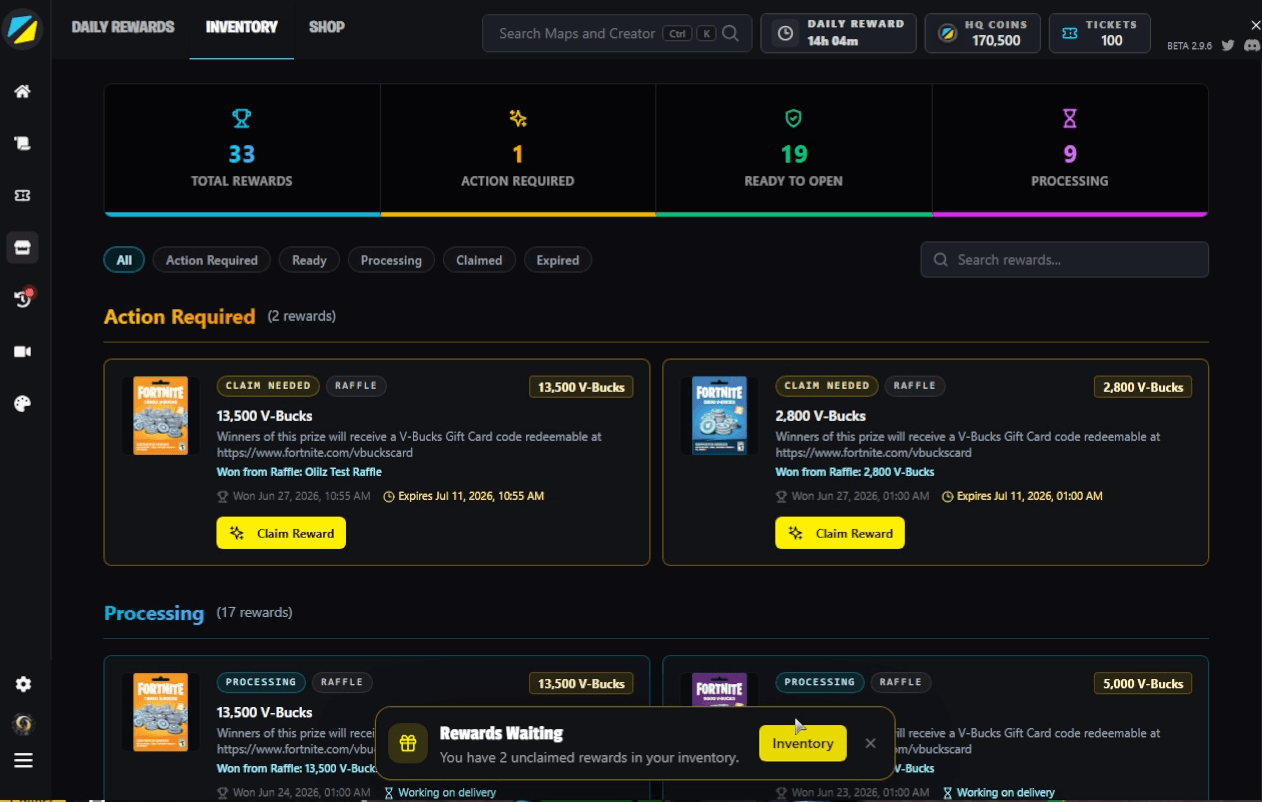Select the Action Required filter chip
The width and height of the screenshot is (1262, 802).
[x=212, y=260]
